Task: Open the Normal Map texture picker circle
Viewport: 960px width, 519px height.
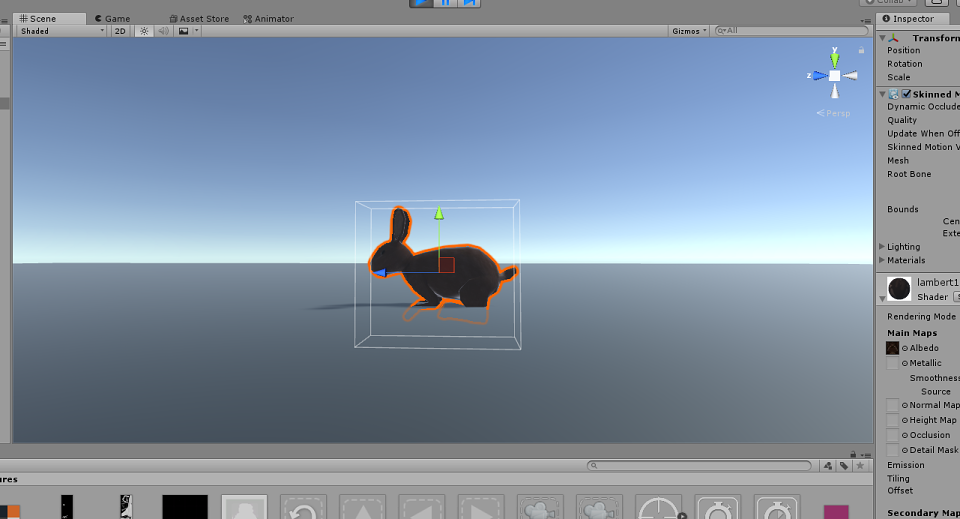Action: tap(905, 405)
